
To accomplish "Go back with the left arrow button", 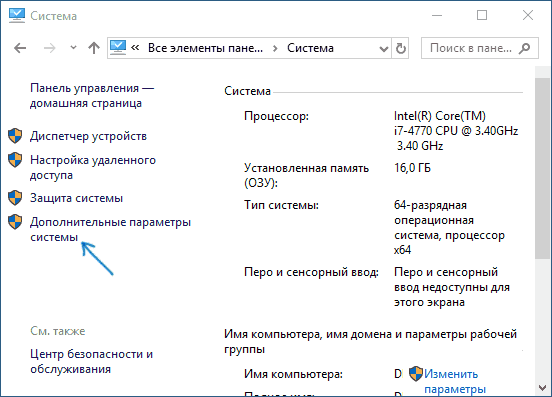I will click(x=20, y=48).
